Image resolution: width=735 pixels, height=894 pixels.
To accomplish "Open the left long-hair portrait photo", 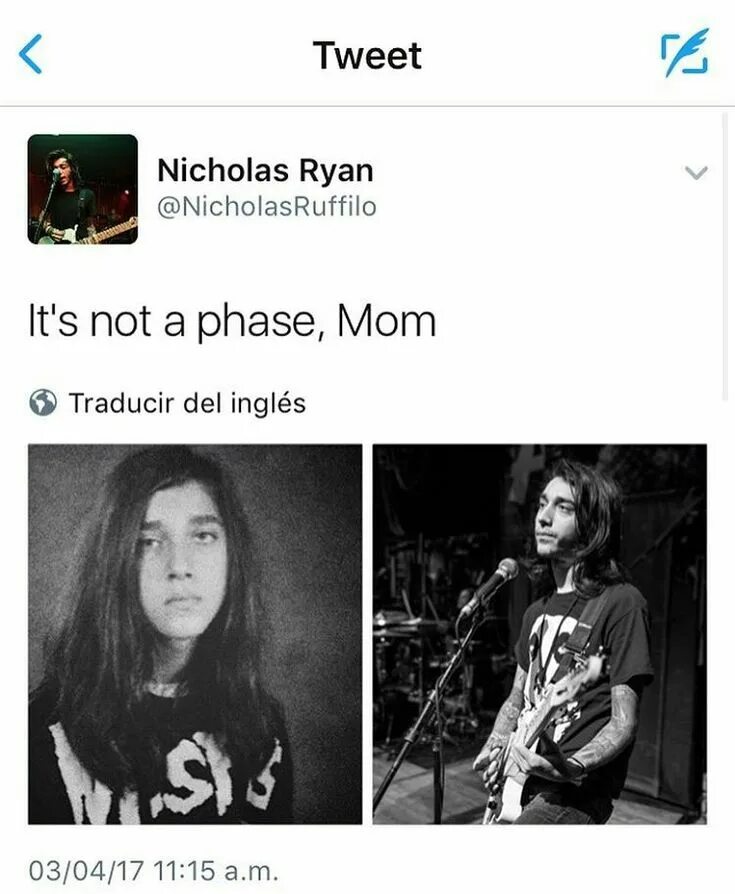I will (195, 634).
